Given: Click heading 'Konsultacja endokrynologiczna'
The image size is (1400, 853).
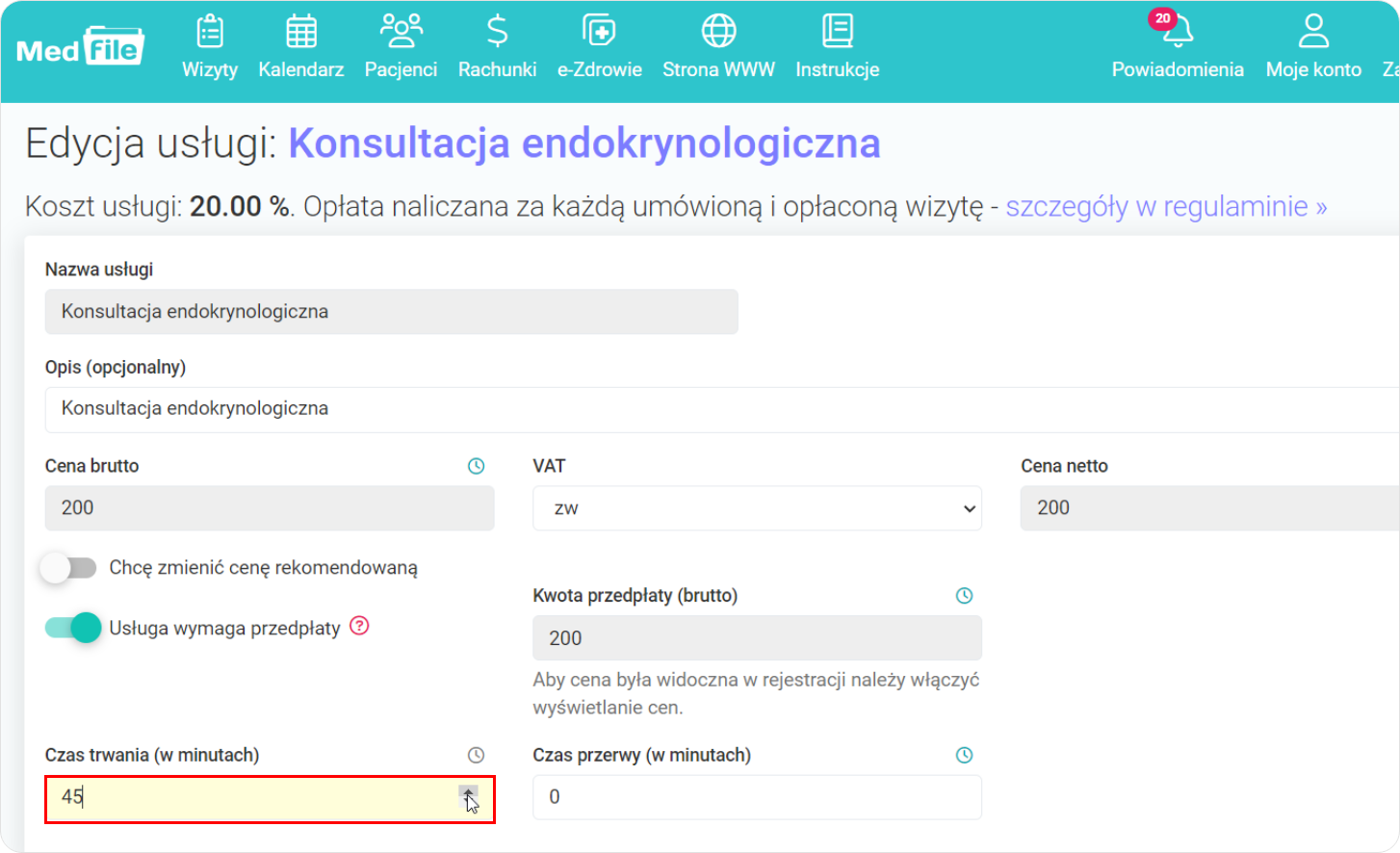Looking at the screenshot, I should tap(584, 143).
